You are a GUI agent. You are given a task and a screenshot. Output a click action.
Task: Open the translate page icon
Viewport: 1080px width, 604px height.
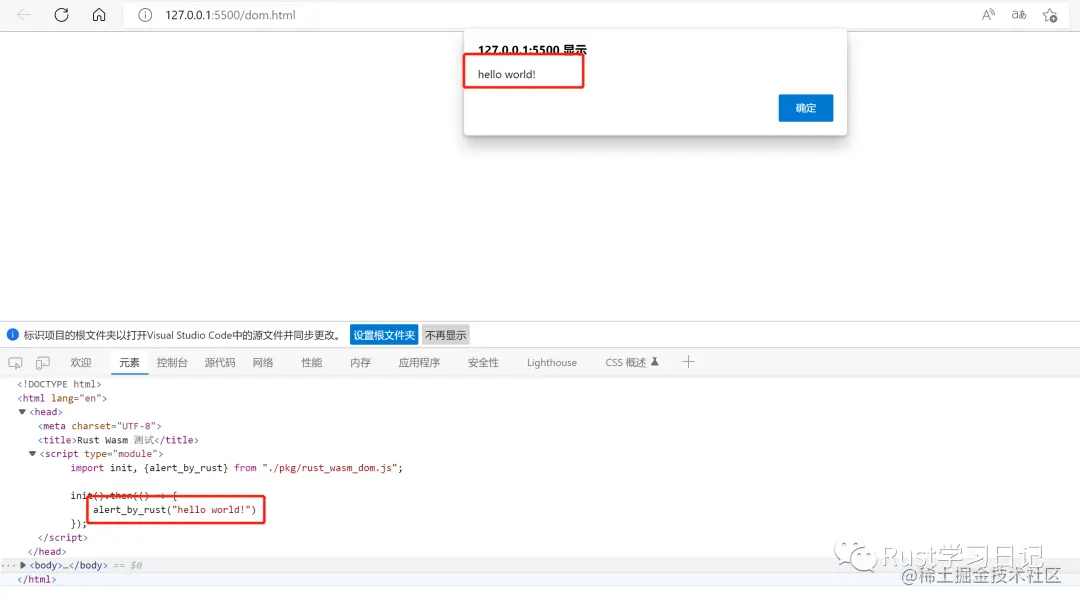pos(1019,14)
